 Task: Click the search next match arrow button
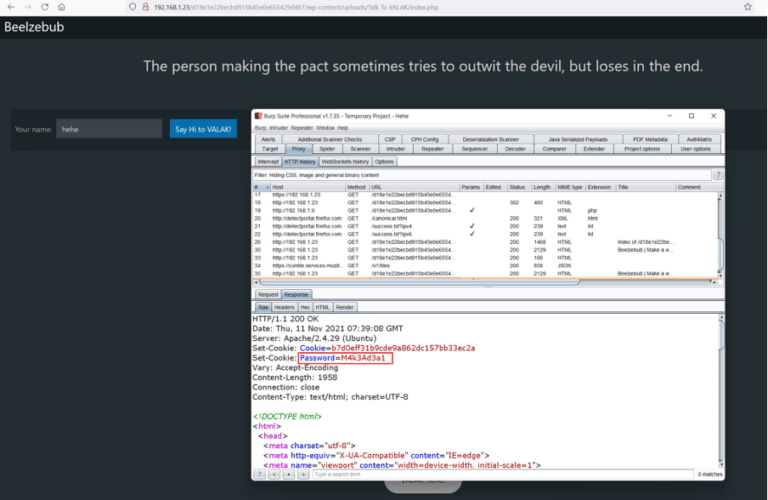pos(303,474)
